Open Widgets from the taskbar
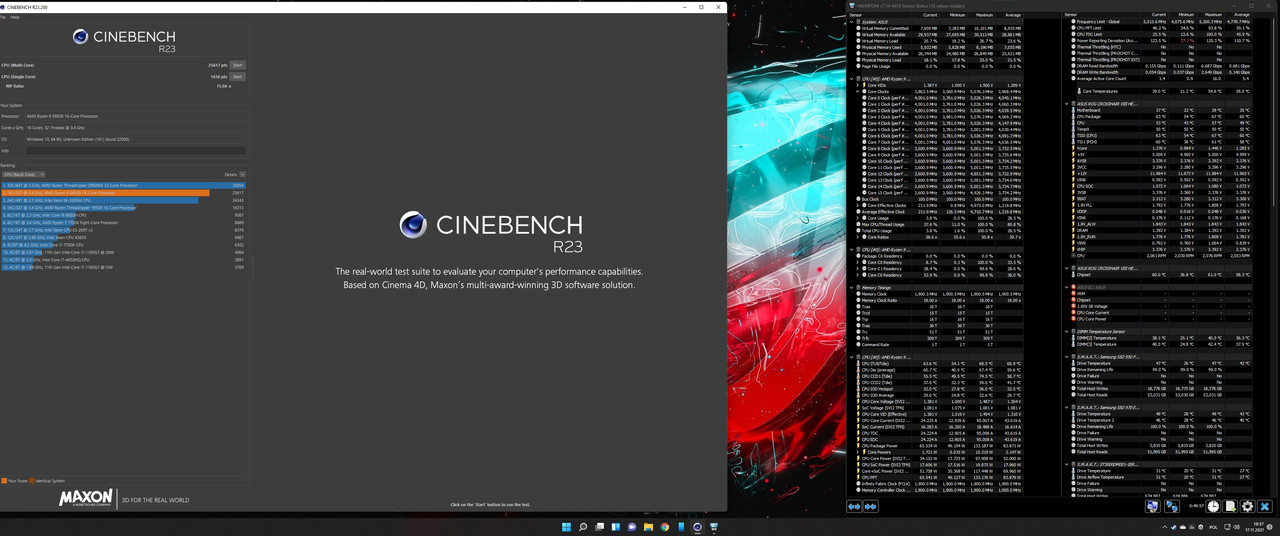Viewport: 1280px width, 536px height. 616,527
